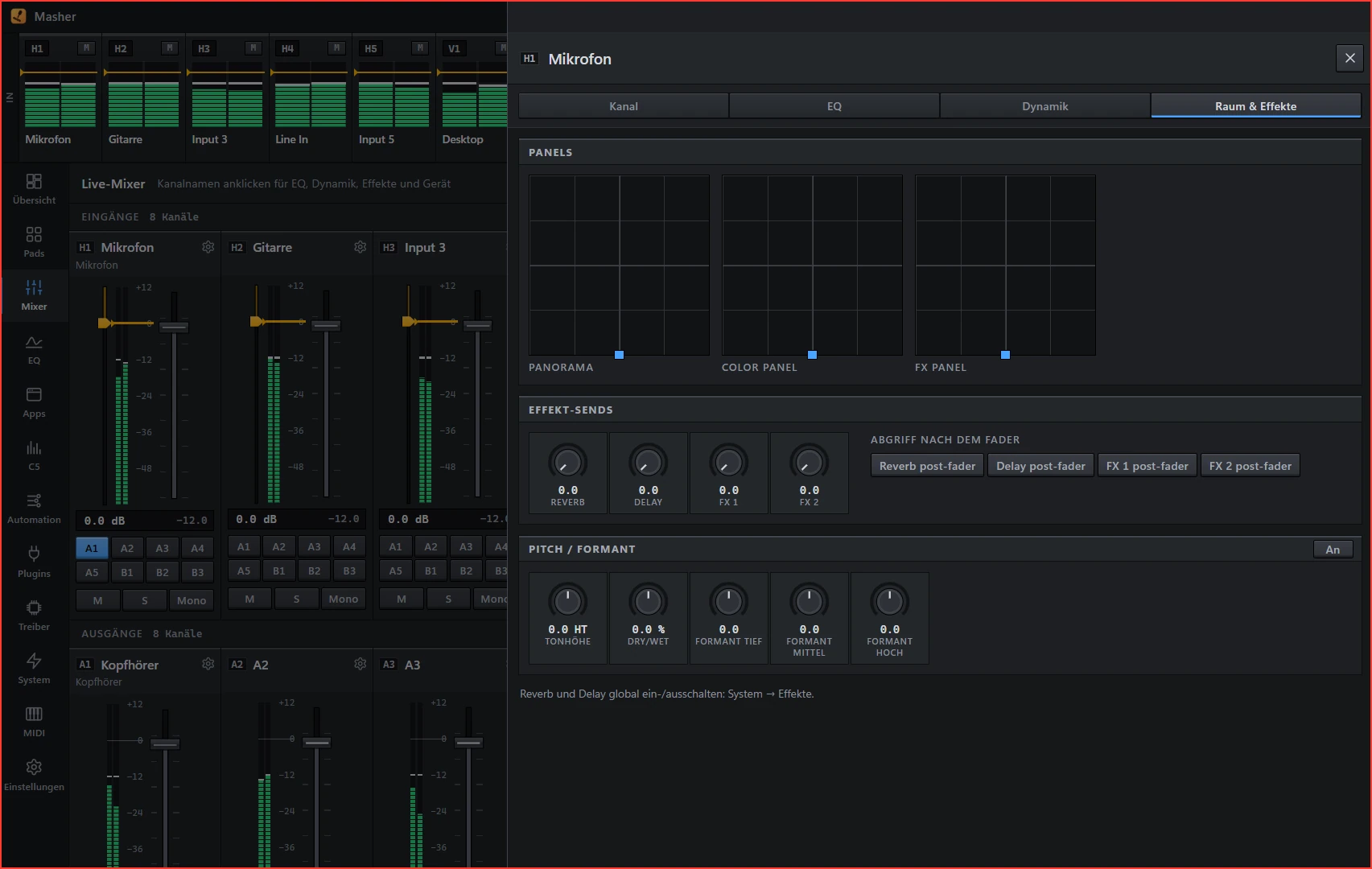The image size is (1372, 869).
Task: Toggle Pitch / Formant An switch
Action: [x=1333, y=550]
